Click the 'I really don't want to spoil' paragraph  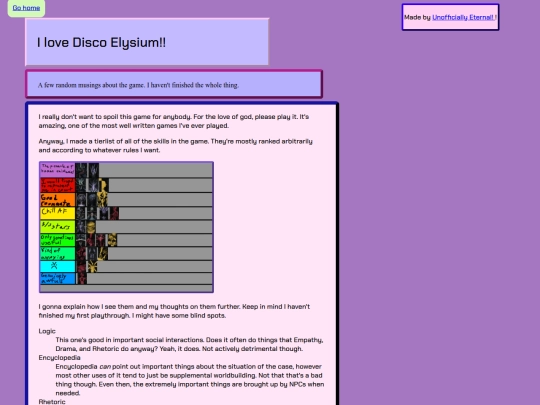point(174,121)
